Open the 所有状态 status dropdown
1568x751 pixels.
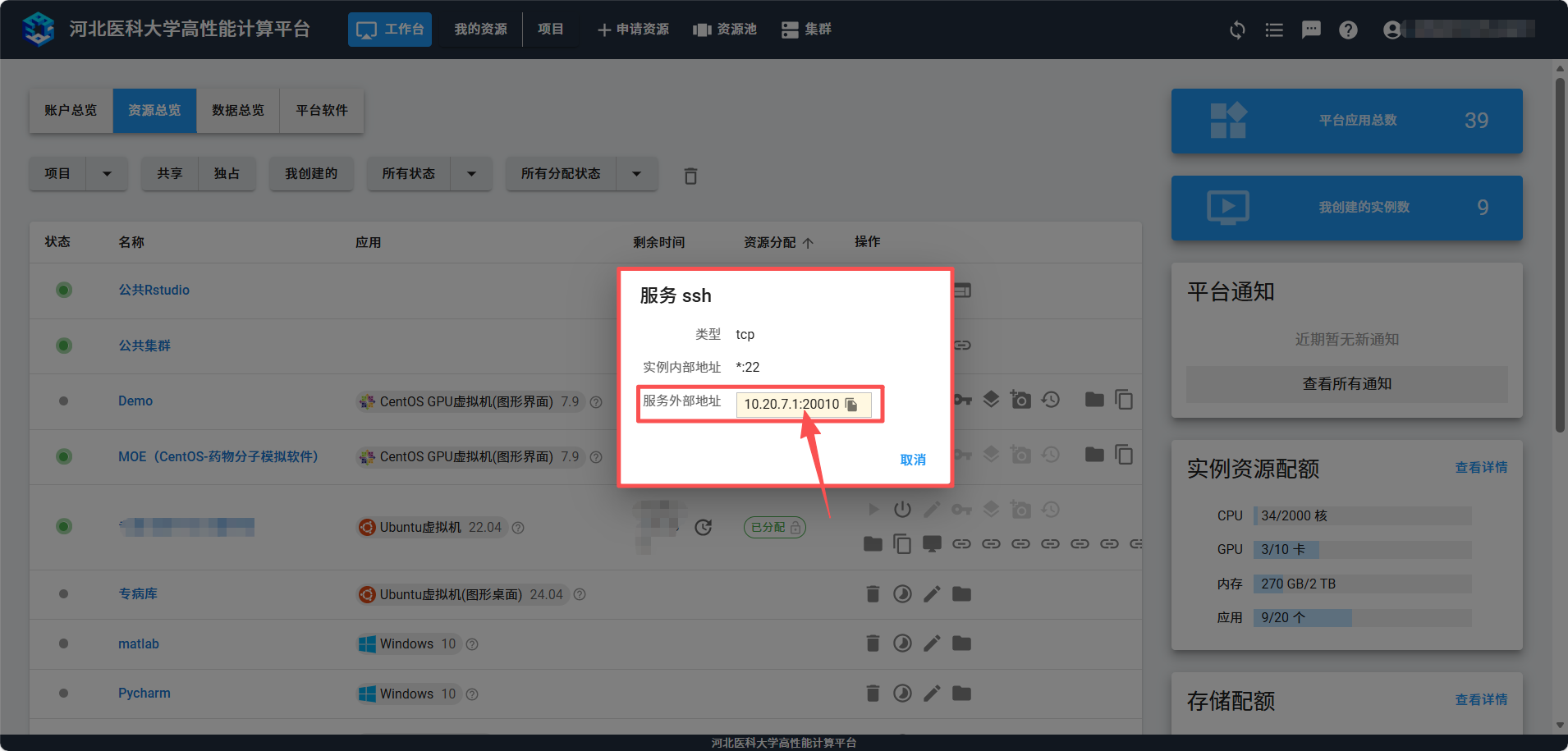(471, 174)
